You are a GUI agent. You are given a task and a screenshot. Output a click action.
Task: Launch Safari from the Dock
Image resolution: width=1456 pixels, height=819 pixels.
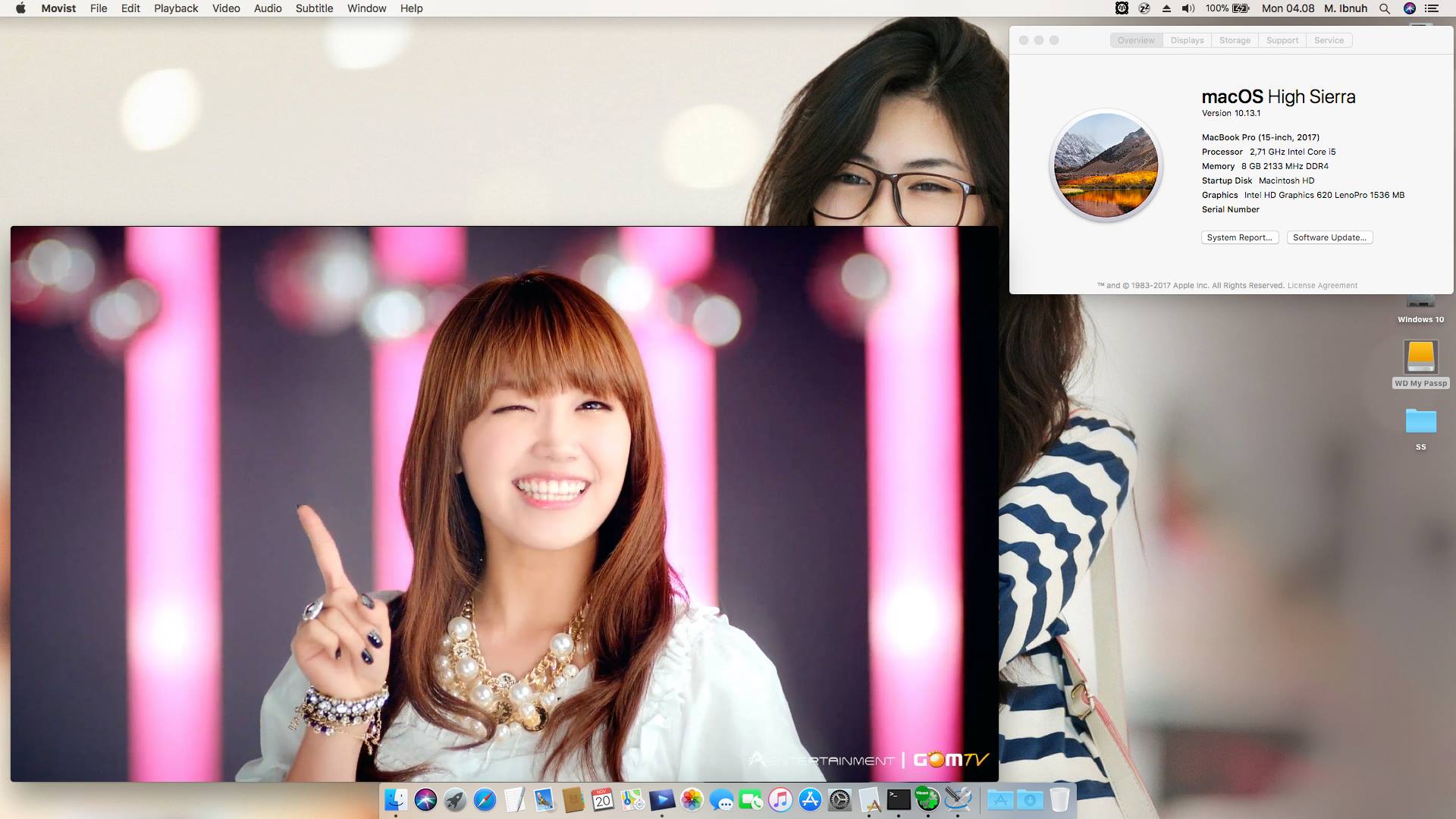(x=485, y=799)
